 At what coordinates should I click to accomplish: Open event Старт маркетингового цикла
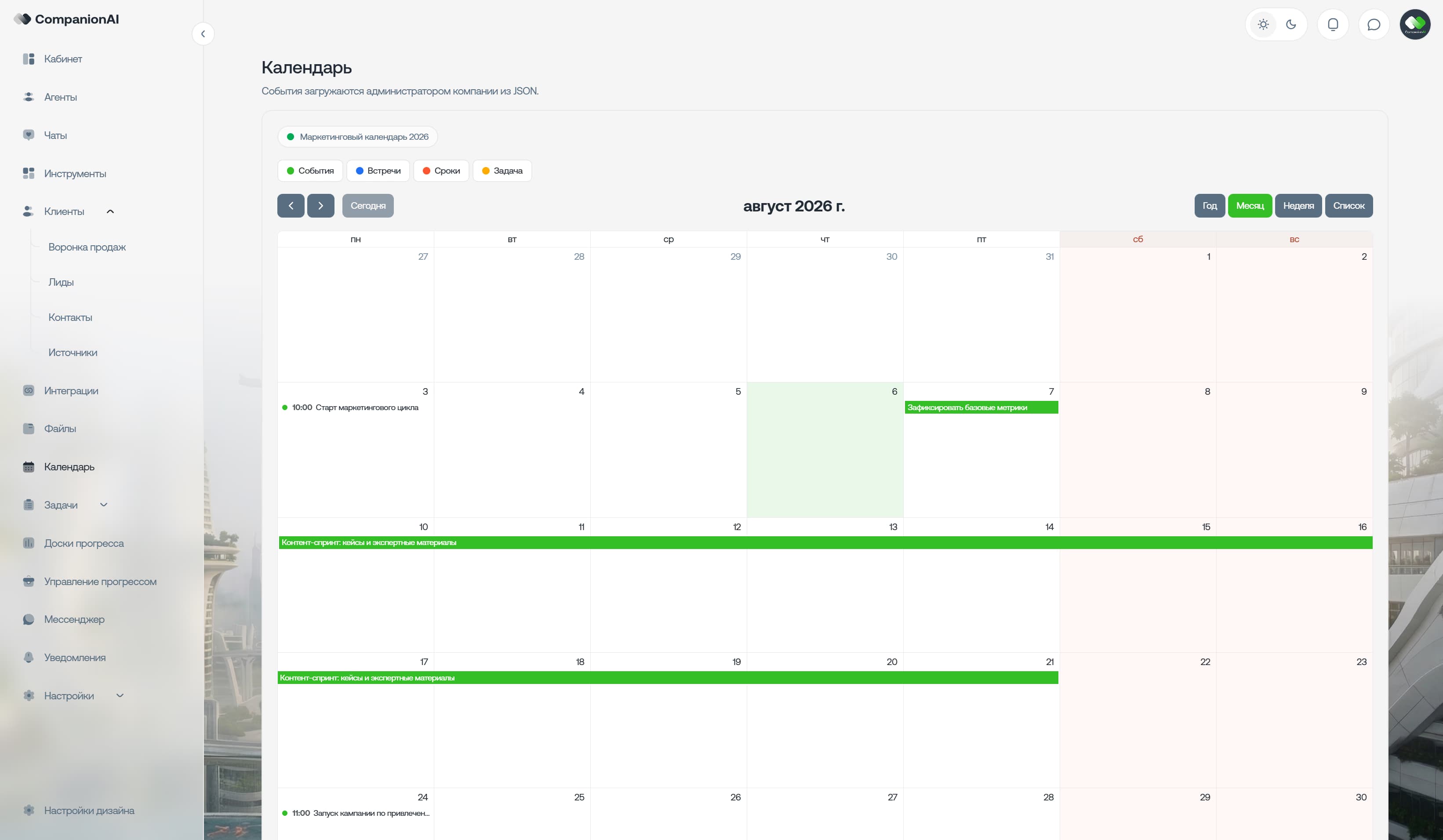point(356,407)
